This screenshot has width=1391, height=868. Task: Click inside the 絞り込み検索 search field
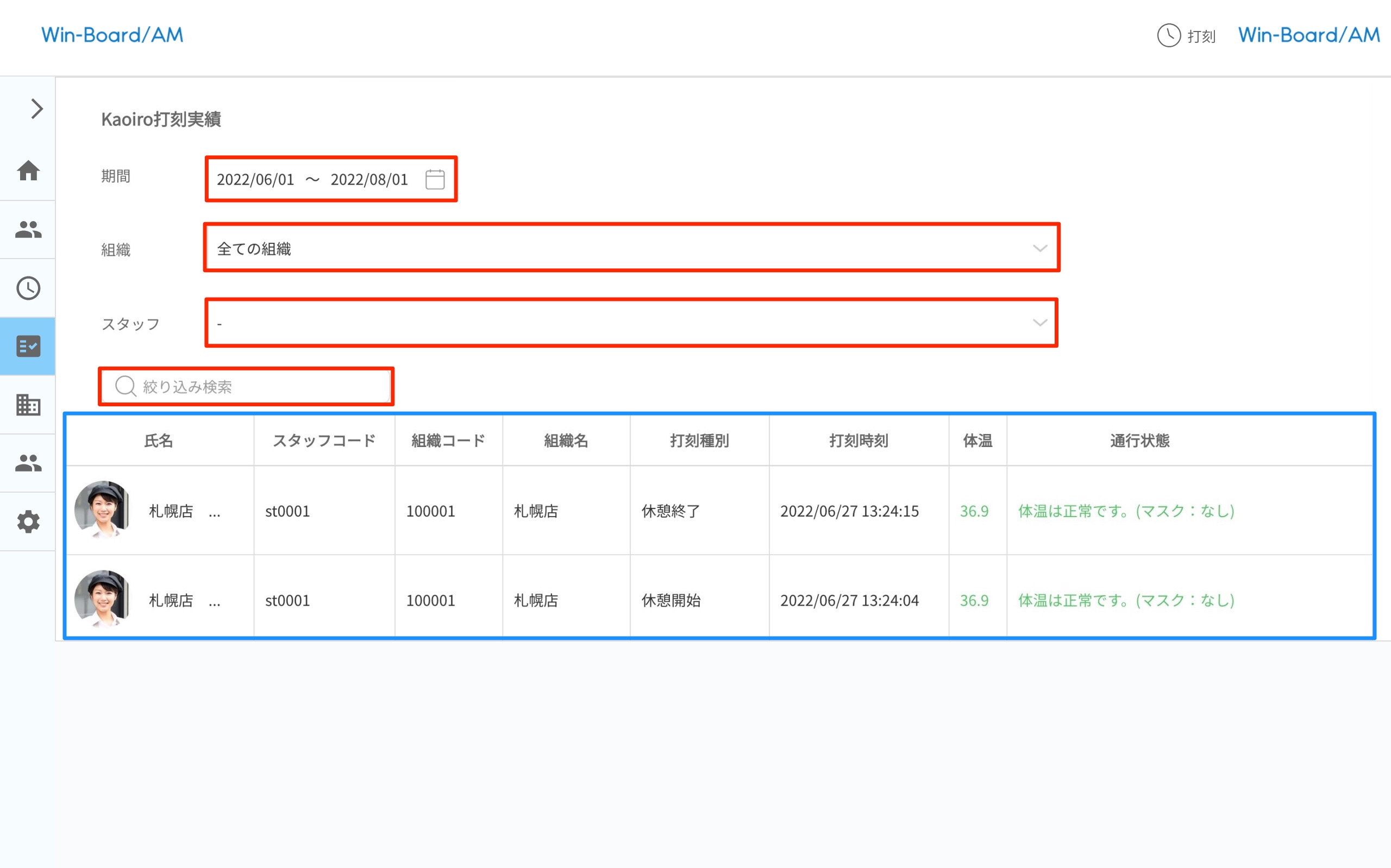[x=247, y=386]
